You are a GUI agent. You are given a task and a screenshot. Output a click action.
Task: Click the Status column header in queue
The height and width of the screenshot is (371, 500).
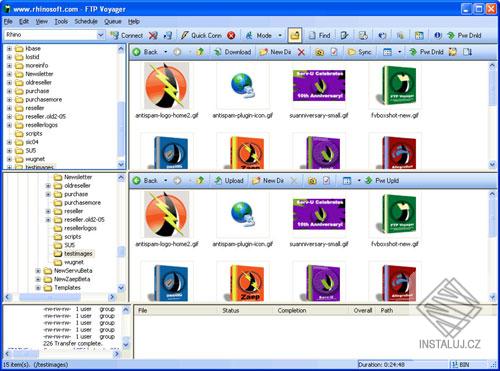(231, 311)
